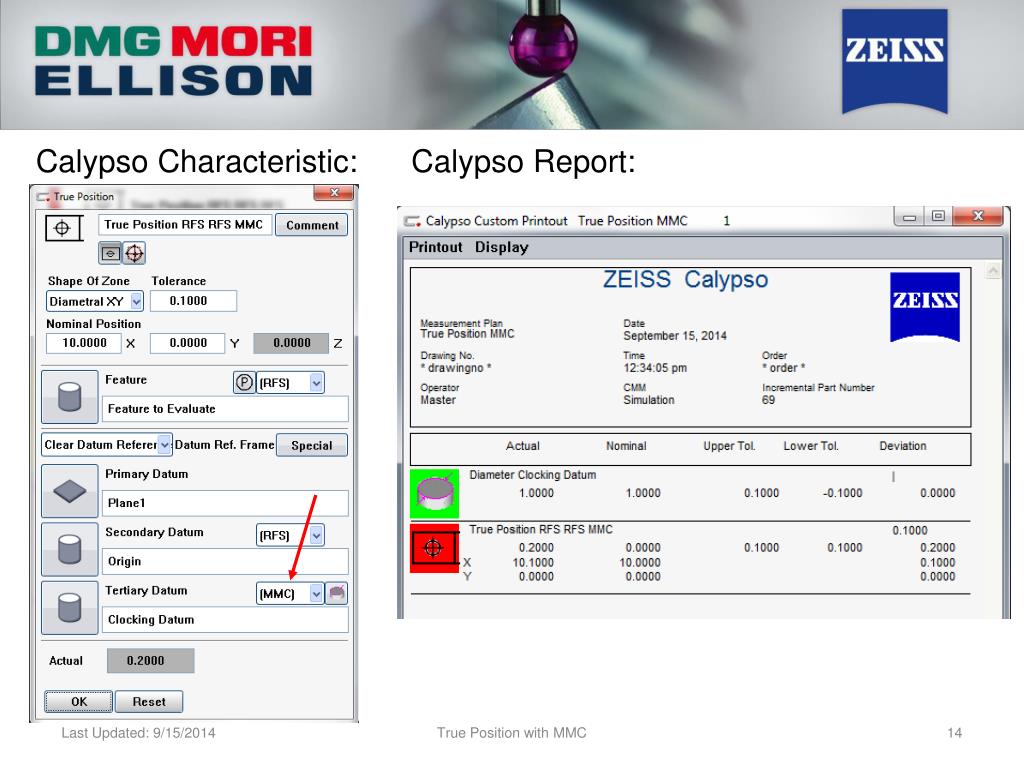The width and height of the screenshot is (1024, 768).
Task: Open the Feature RFS modifier dropdown
Action: (290, 383)
